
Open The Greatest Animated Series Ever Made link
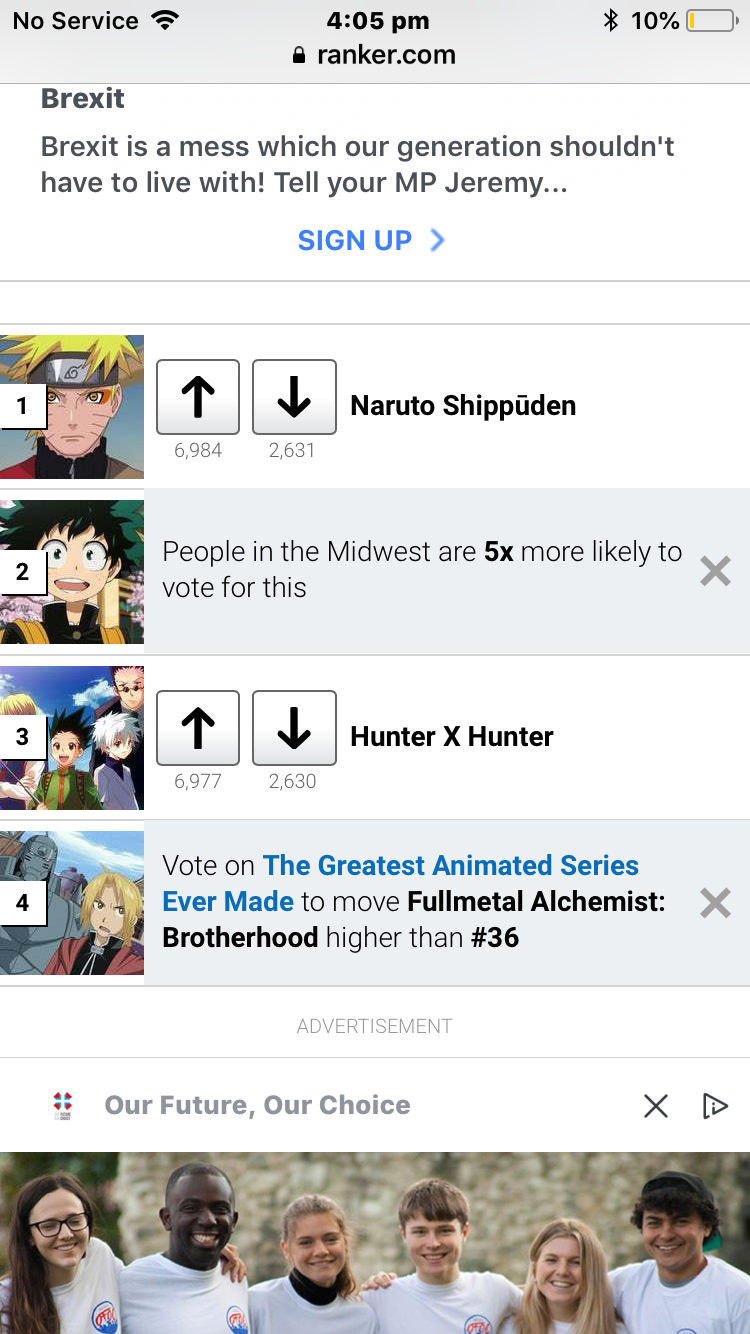coord(450,866)
